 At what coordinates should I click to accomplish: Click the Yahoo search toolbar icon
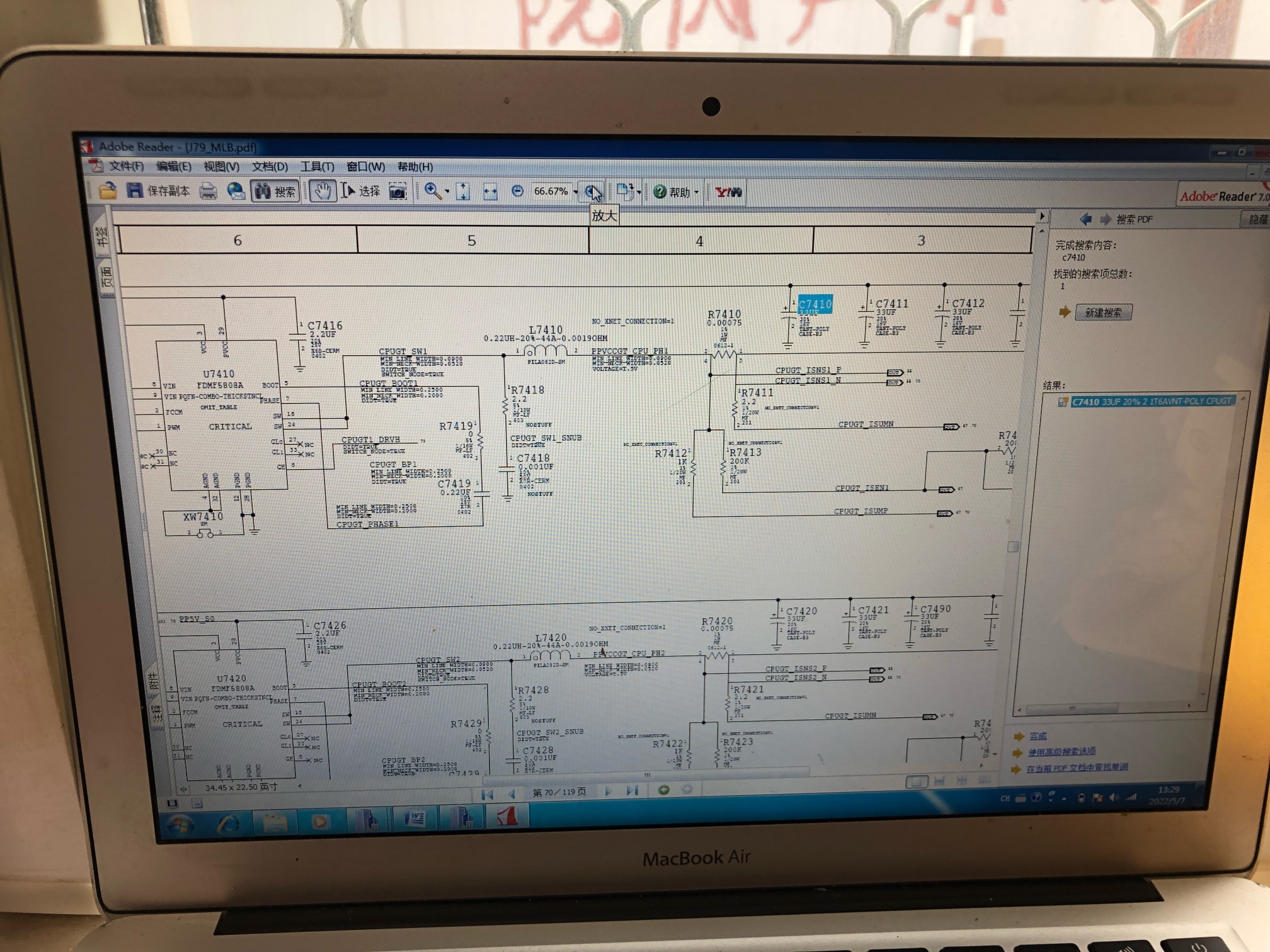click(728, 192)
